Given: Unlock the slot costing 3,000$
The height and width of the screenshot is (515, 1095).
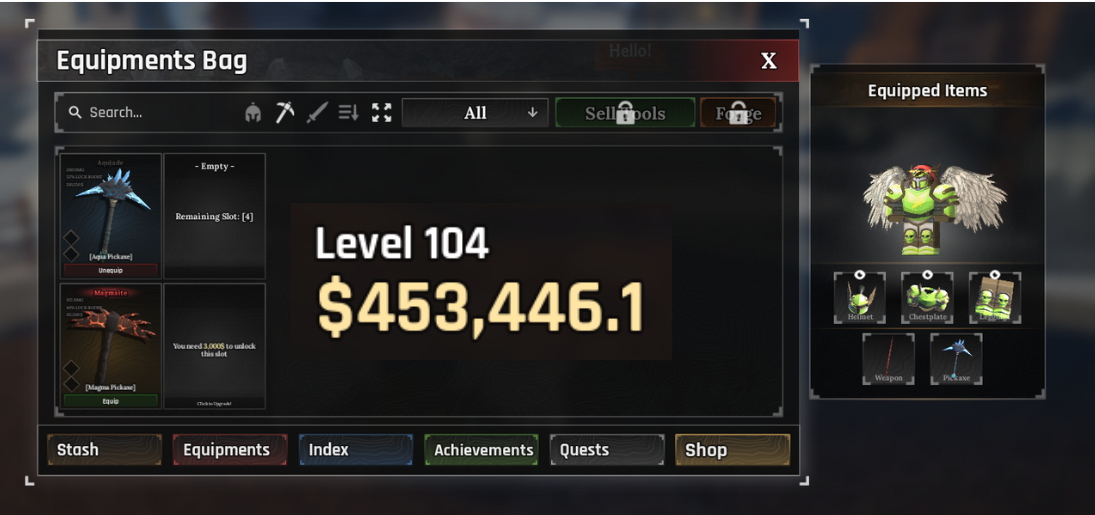Looking at the screenshot, I should coord(214,346).
